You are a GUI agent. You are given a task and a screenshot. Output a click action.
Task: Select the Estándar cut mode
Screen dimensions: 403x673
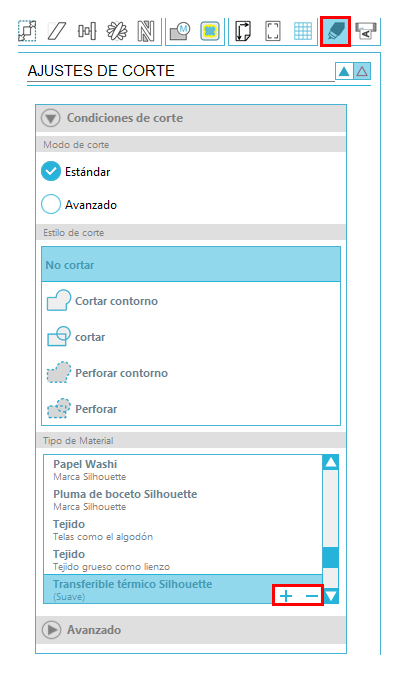76,172
